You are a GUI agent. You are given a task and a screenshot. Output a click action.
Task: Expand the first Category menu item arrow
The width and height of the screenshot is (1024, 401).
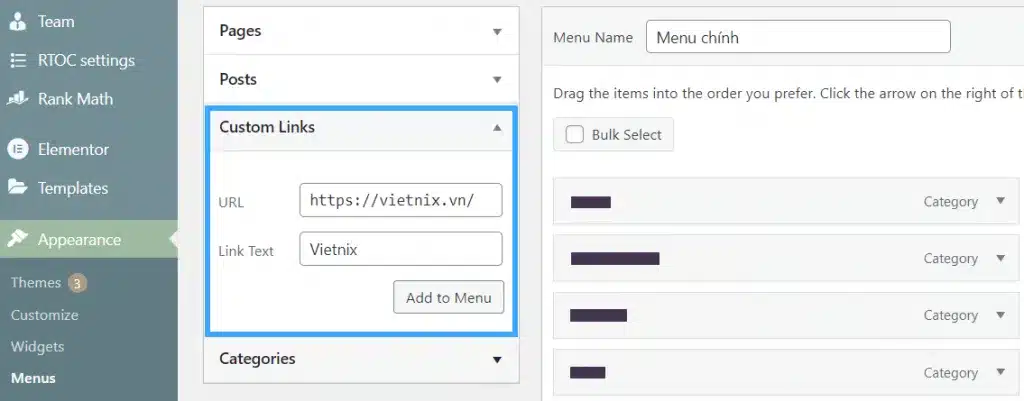tap(1000, 201)
